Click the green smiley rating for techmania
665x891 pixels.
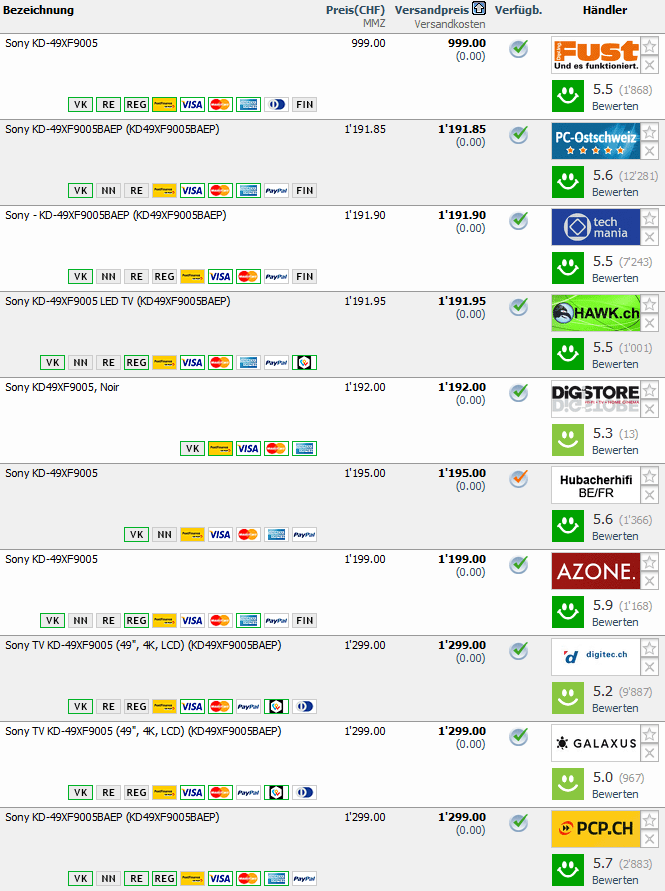[x=568, y=268]
